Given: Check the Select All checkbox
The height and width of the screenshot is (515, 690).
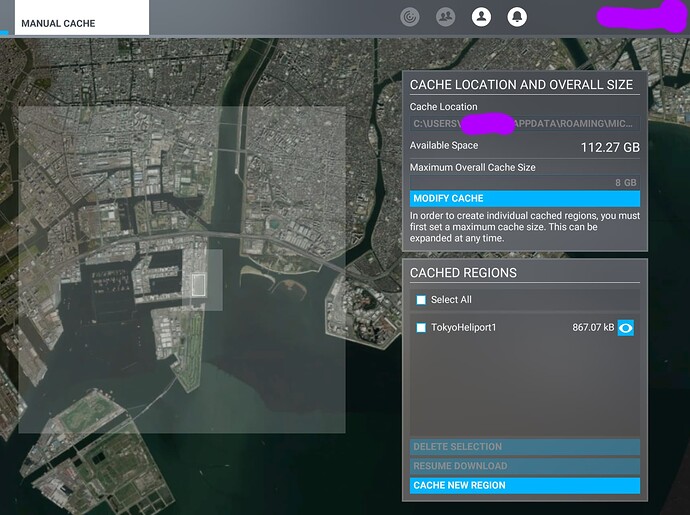Looking at the screenshot, I should pyautogui.click(x=421, y=300).
